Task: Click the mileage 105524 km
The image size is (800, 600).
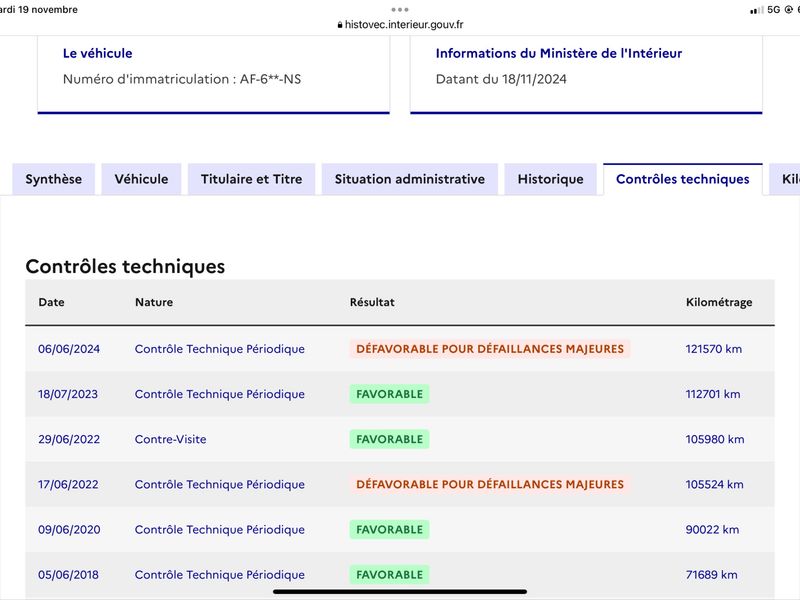Action: pos(714,484)
